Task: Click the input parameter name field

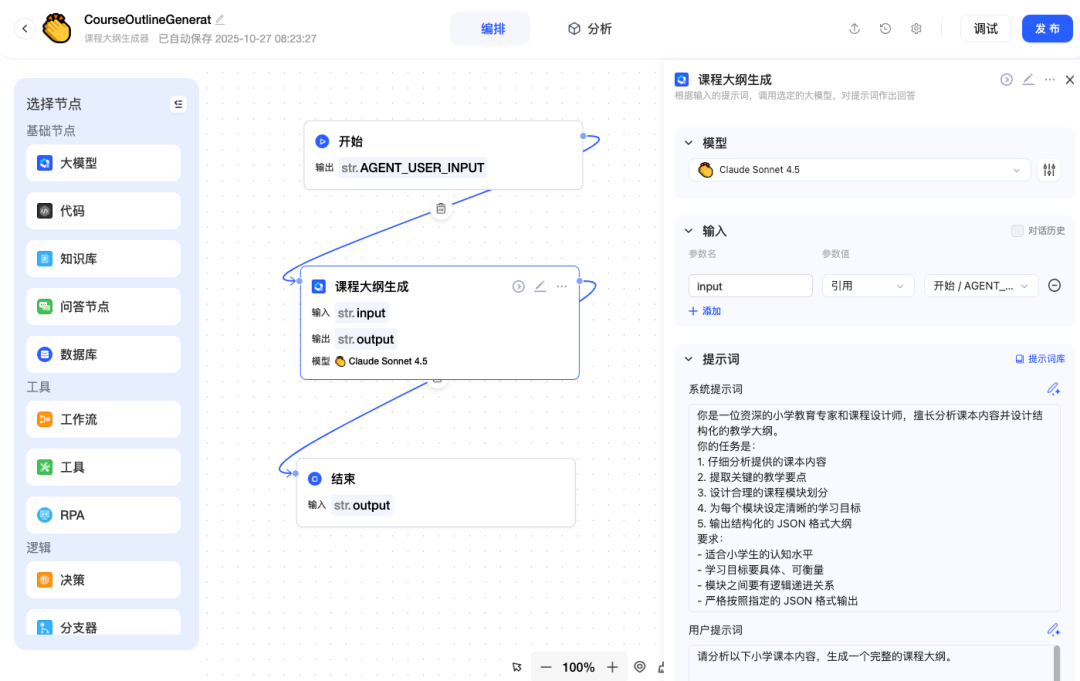Action: (x=750, y=286)
